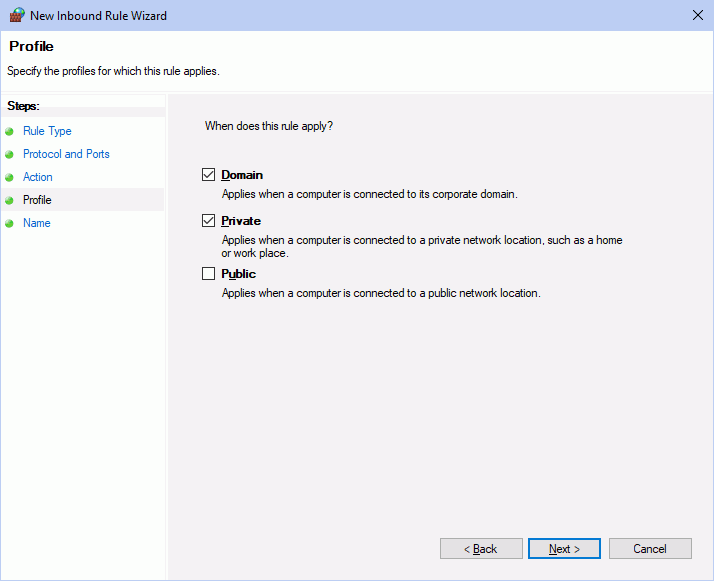Click the green bullet beside Rule Type
714x581 pixels.
click(10, 131)
